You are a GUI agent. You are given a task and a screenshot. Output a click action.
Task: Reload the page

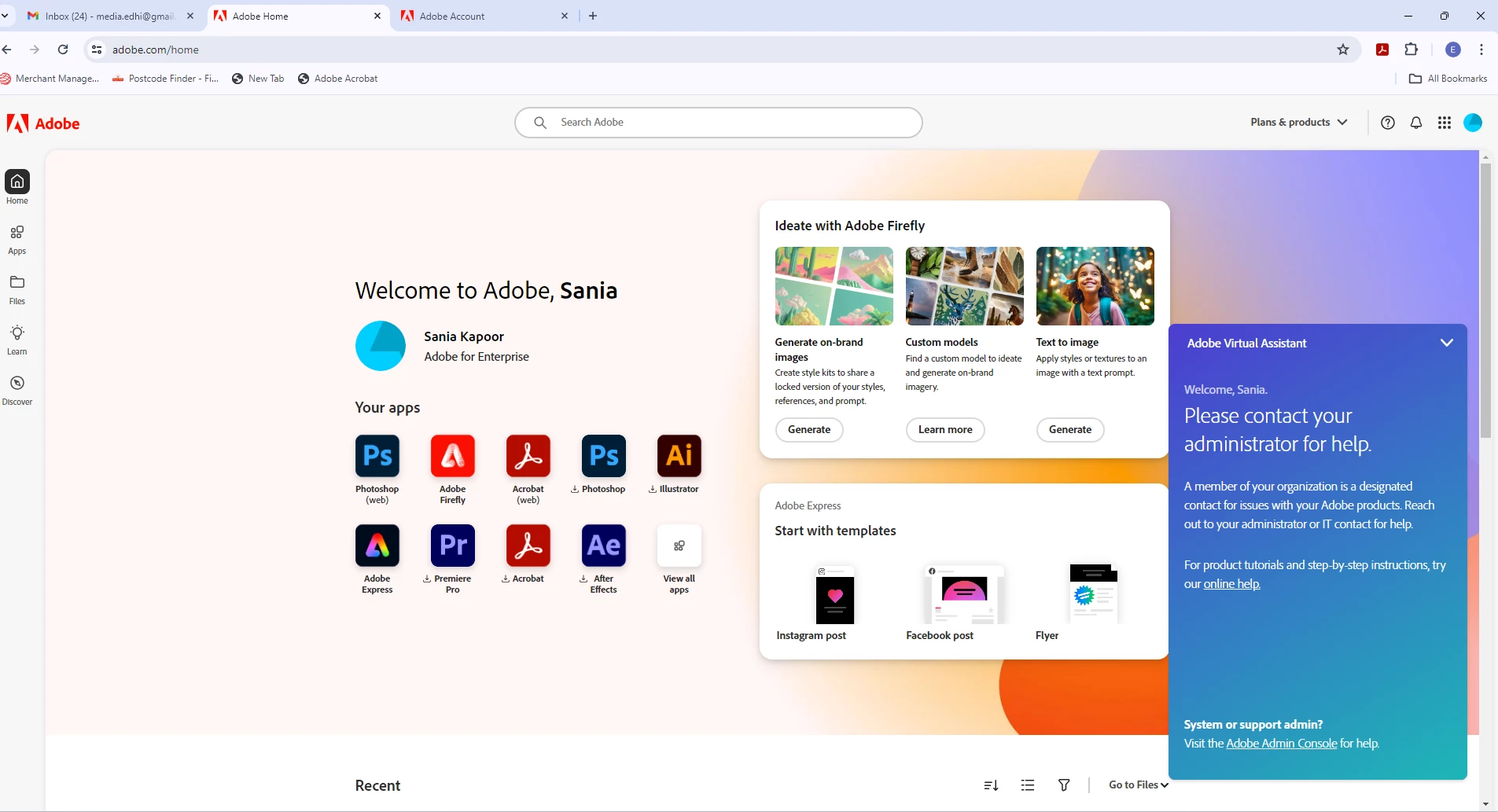(63, 50)
